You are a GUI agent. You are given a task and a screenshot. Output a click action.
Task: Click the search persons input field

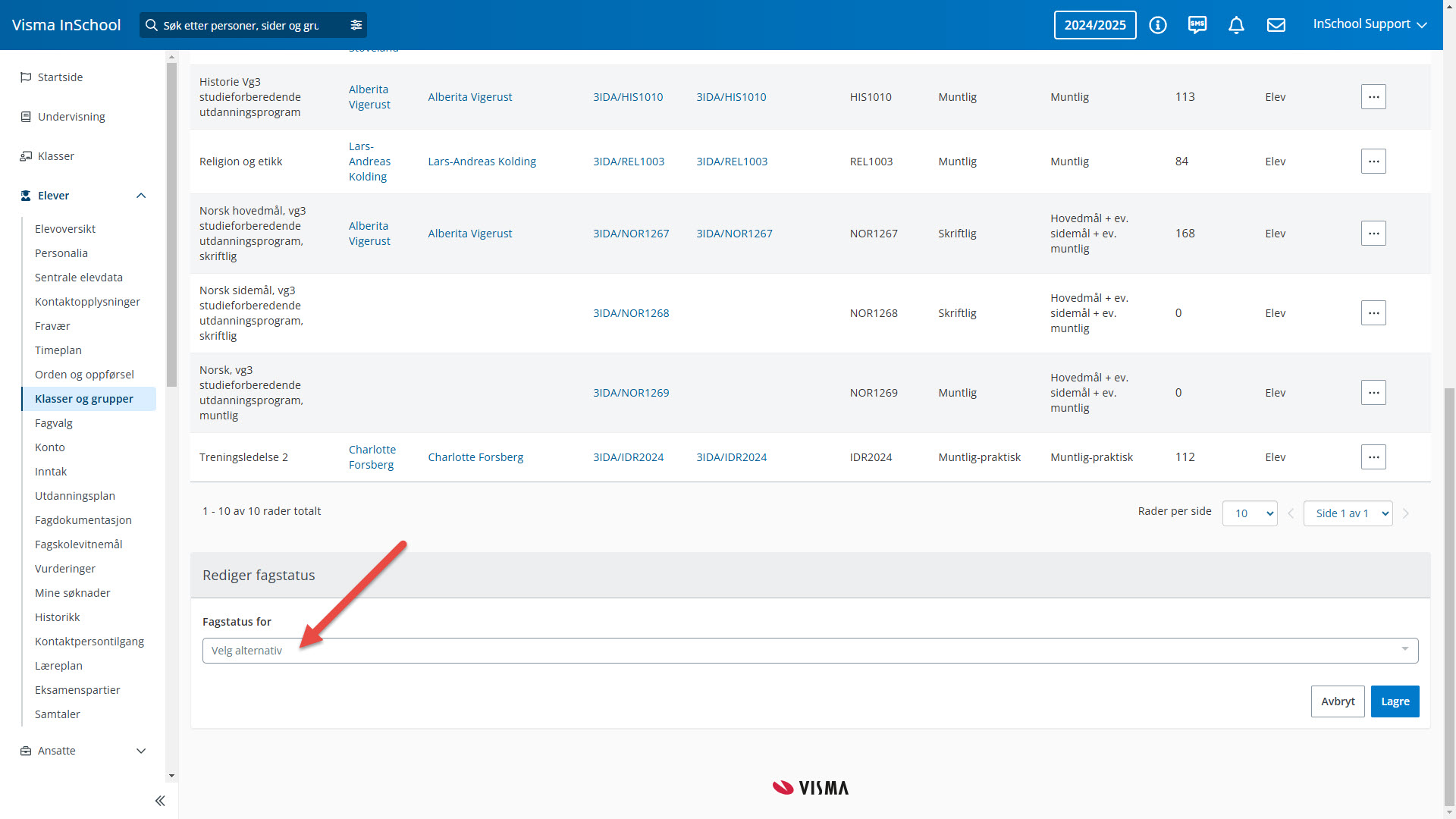click(241, 25)
